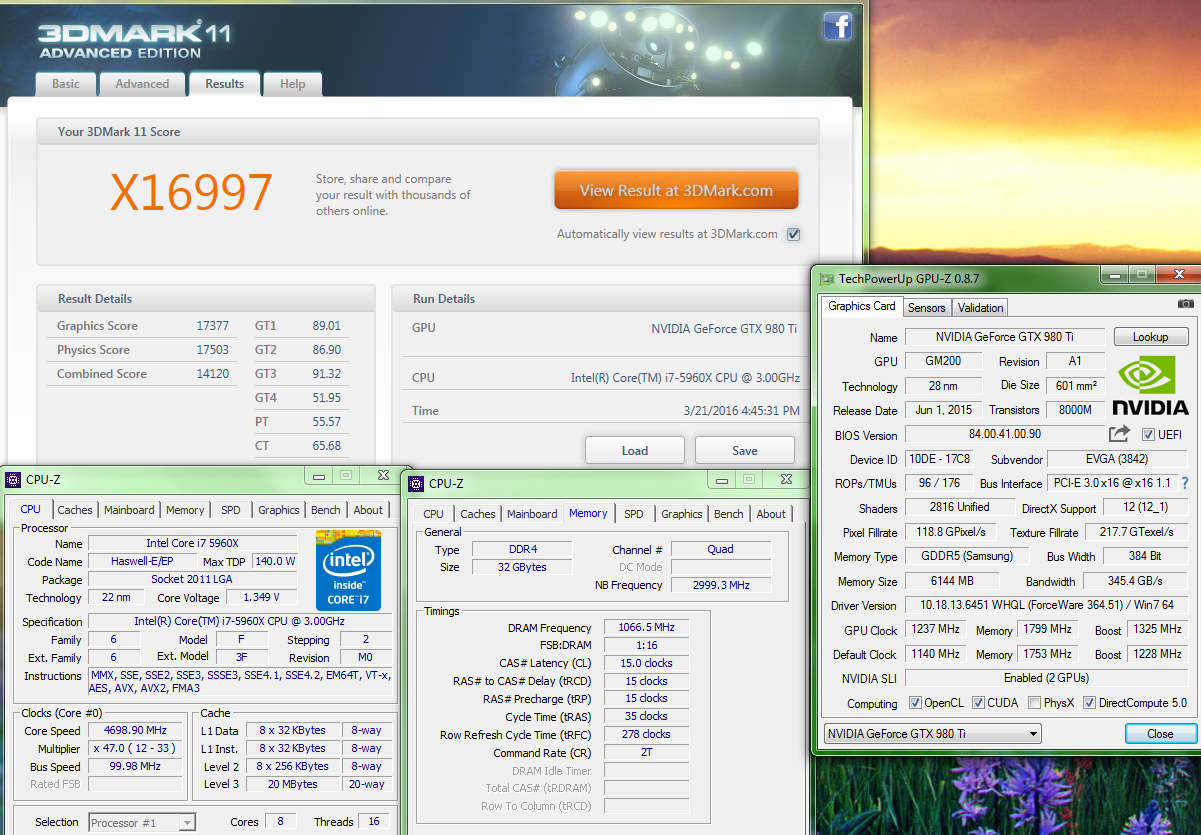
Task: Click the GPU Clock value 1237 MHz
Action: (935, 629)
